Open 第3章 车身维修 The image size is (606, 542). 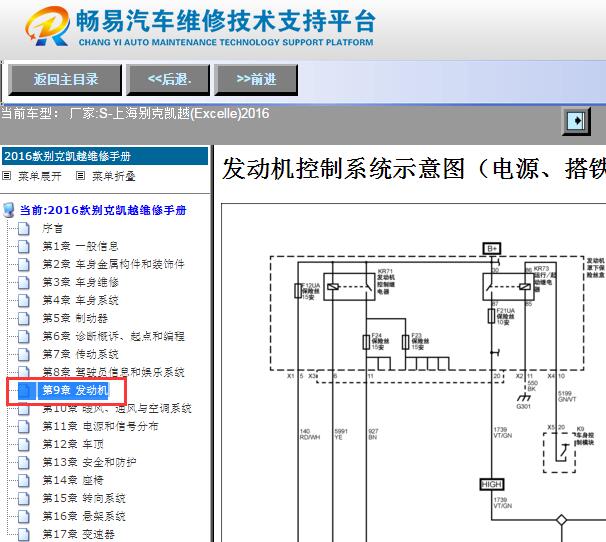click(80, 282)
